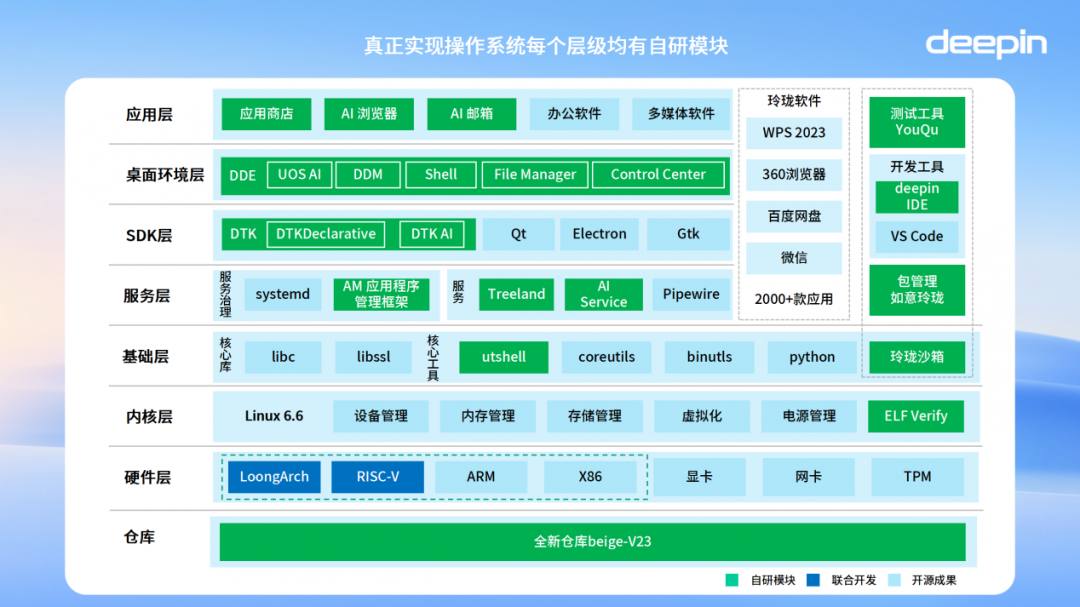Viewport: 1080px width, 607px height.
Task: Click the 全新仓库beige-V23 bar
Action: (x=592, y=542)
